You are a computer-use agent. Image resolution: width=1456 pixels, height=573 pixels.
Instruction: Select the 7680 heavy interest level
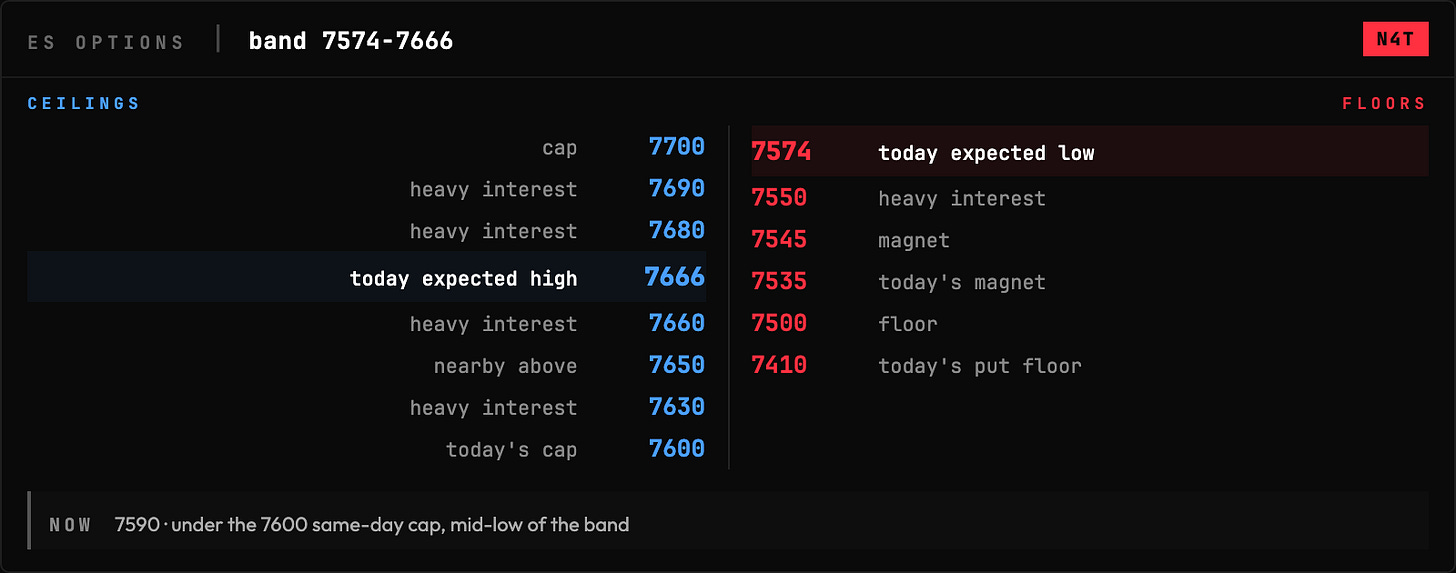(367, 231)
